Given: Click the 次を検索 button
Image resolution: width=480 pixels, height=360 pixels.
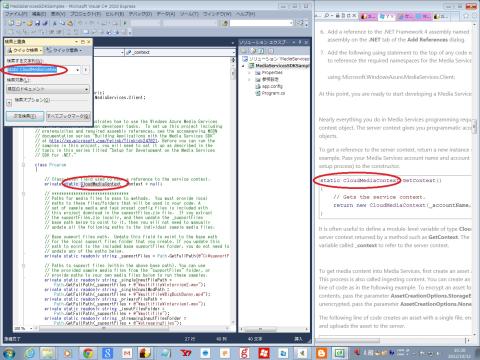Looking at the screenshot, I should point(25,116).
